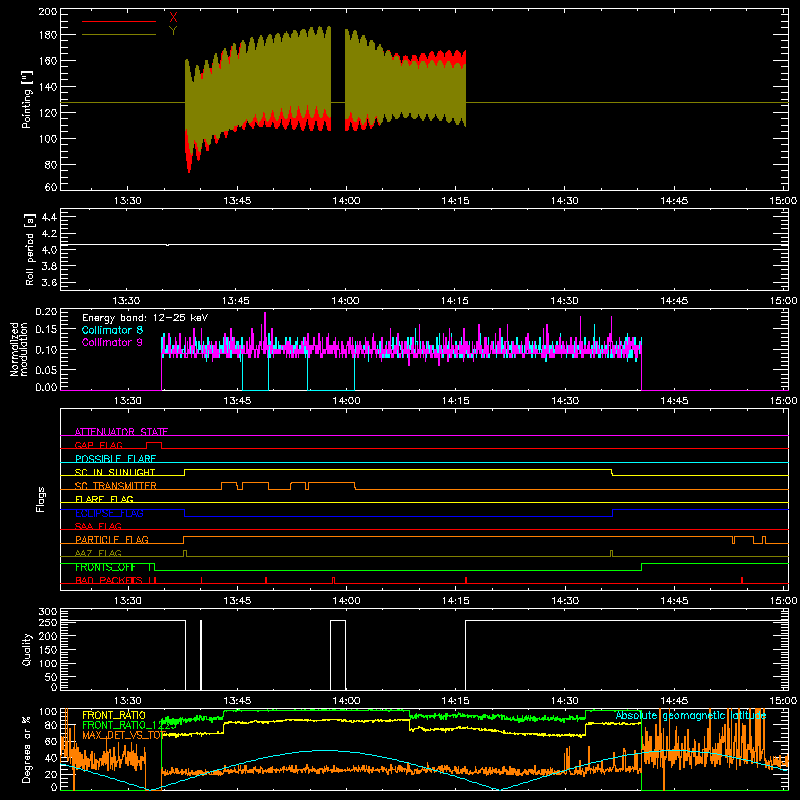Select the magenta 'Collimator 9' legend label

tap(112, 342)
